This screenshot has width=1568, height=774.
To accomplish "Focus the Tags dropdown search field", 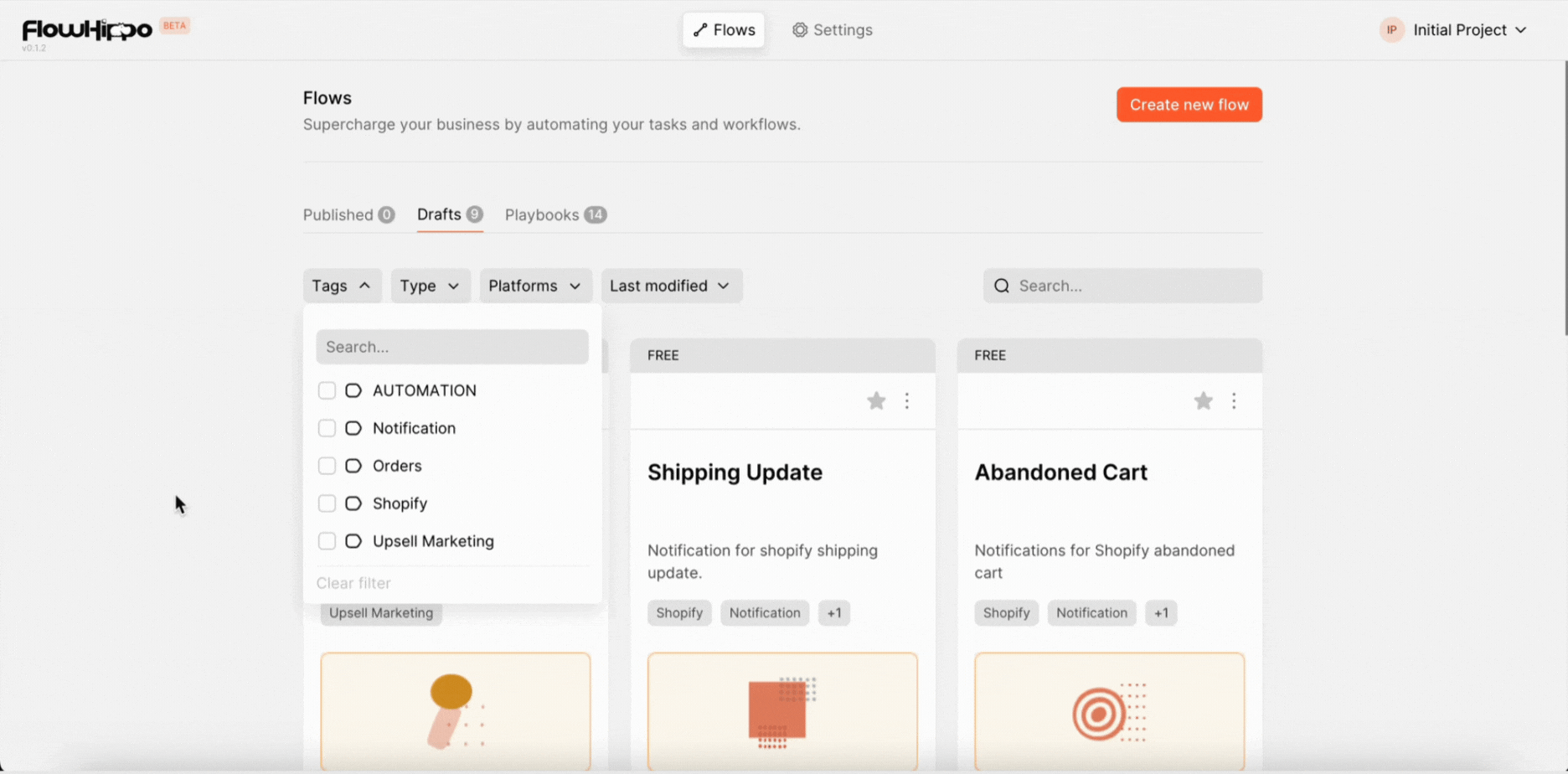I will coord(452,347).
